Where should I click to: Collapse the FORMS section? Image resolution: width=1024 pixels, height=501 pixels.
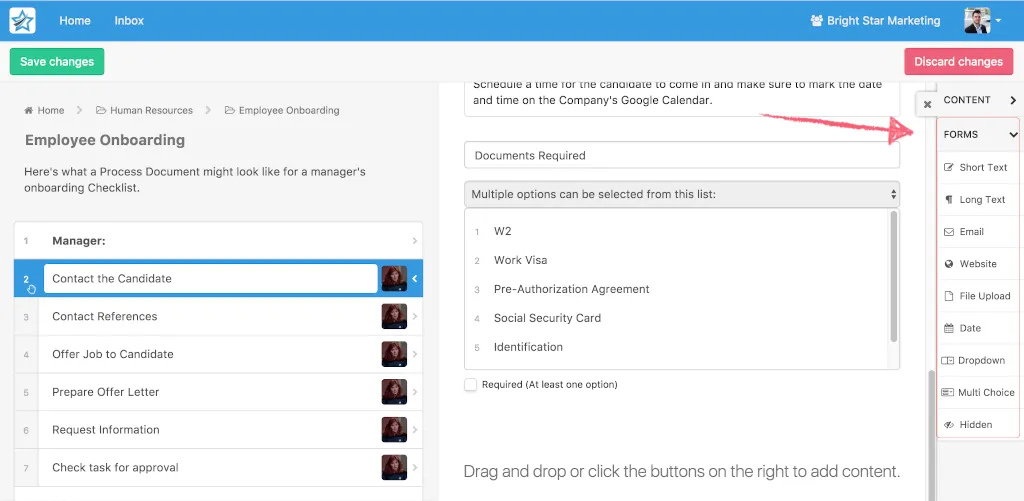click(978, 135)
